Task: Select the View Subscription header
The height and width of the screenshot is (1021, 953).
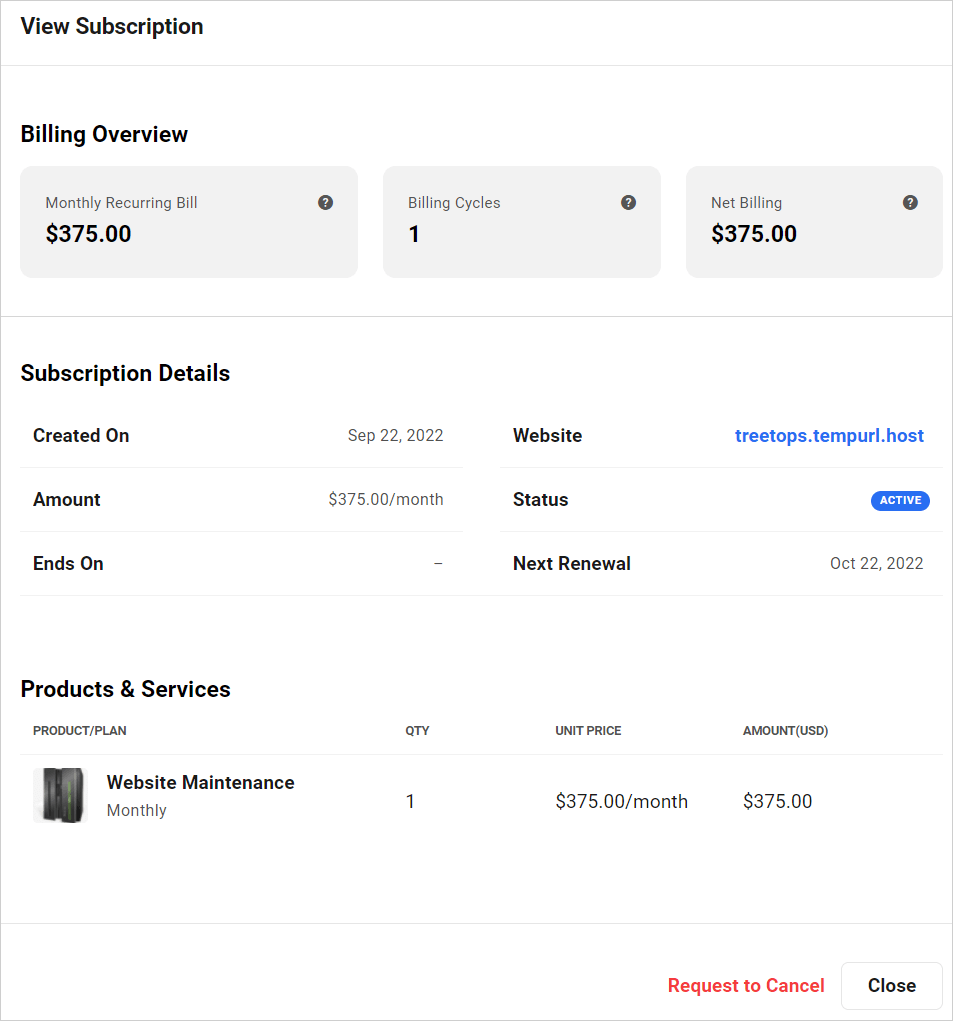Action: [111, 26]
